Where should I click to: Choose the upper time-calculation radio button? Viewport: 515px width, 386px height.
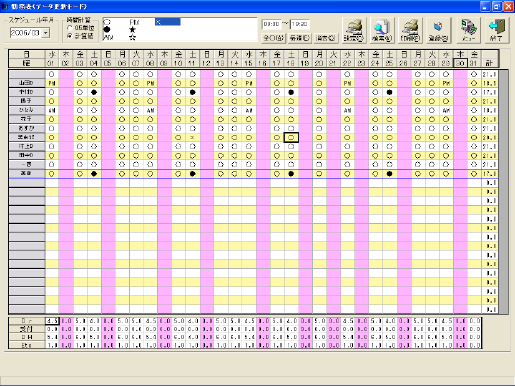[70, 28]
